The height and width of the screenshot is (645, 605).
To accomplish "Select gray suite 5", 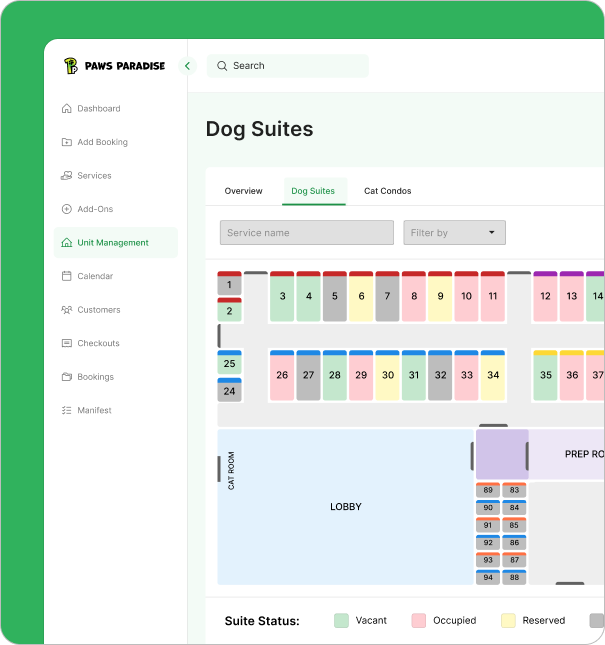I will tap(335, 296).
